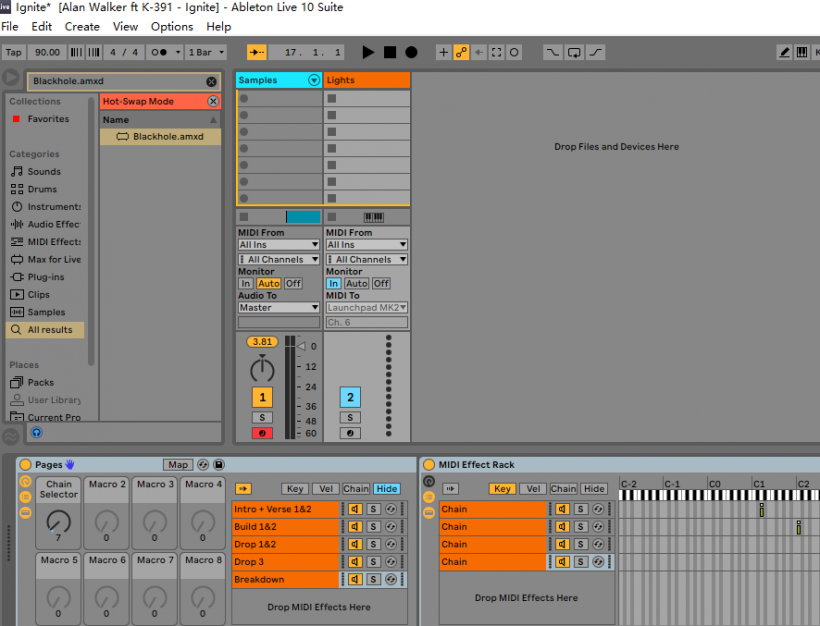Image resolution: width=820 pixels, height=626 pixels.
Task: Click the tempo field showing 90.00
Action: pyautogui.click(x=47, y=52)
